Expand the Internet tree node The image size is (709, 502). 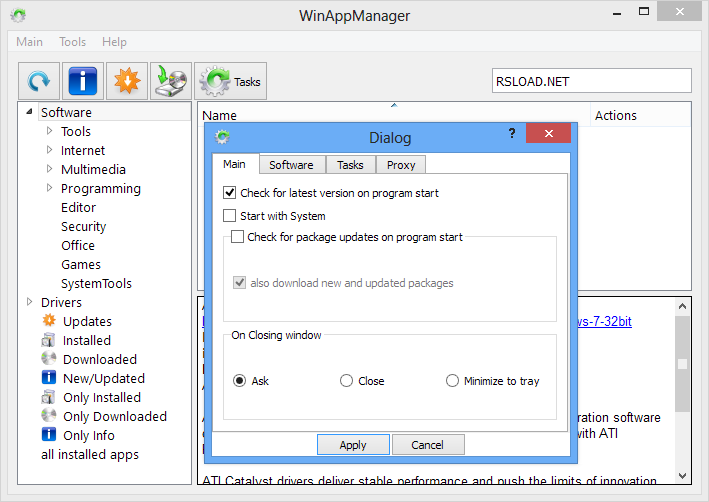[x=49, y=150]
